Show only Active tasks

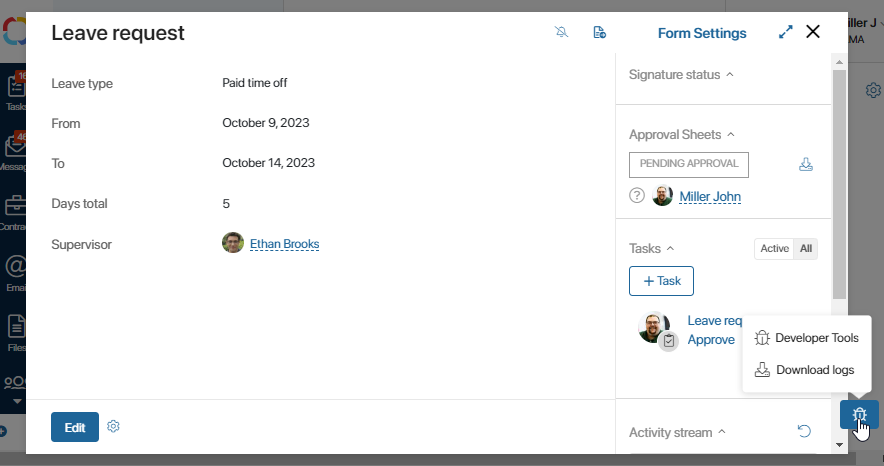(774, 248)
